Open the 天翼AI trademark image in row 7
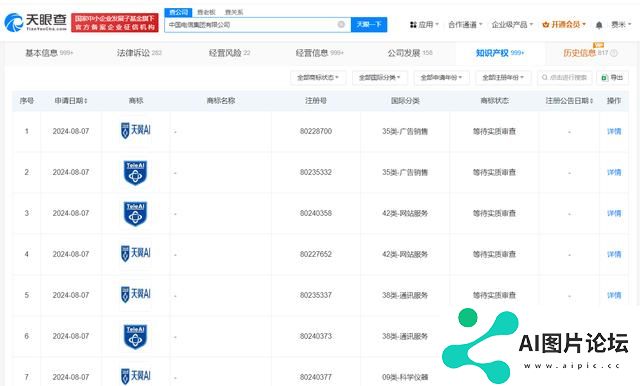 (136, 376)
